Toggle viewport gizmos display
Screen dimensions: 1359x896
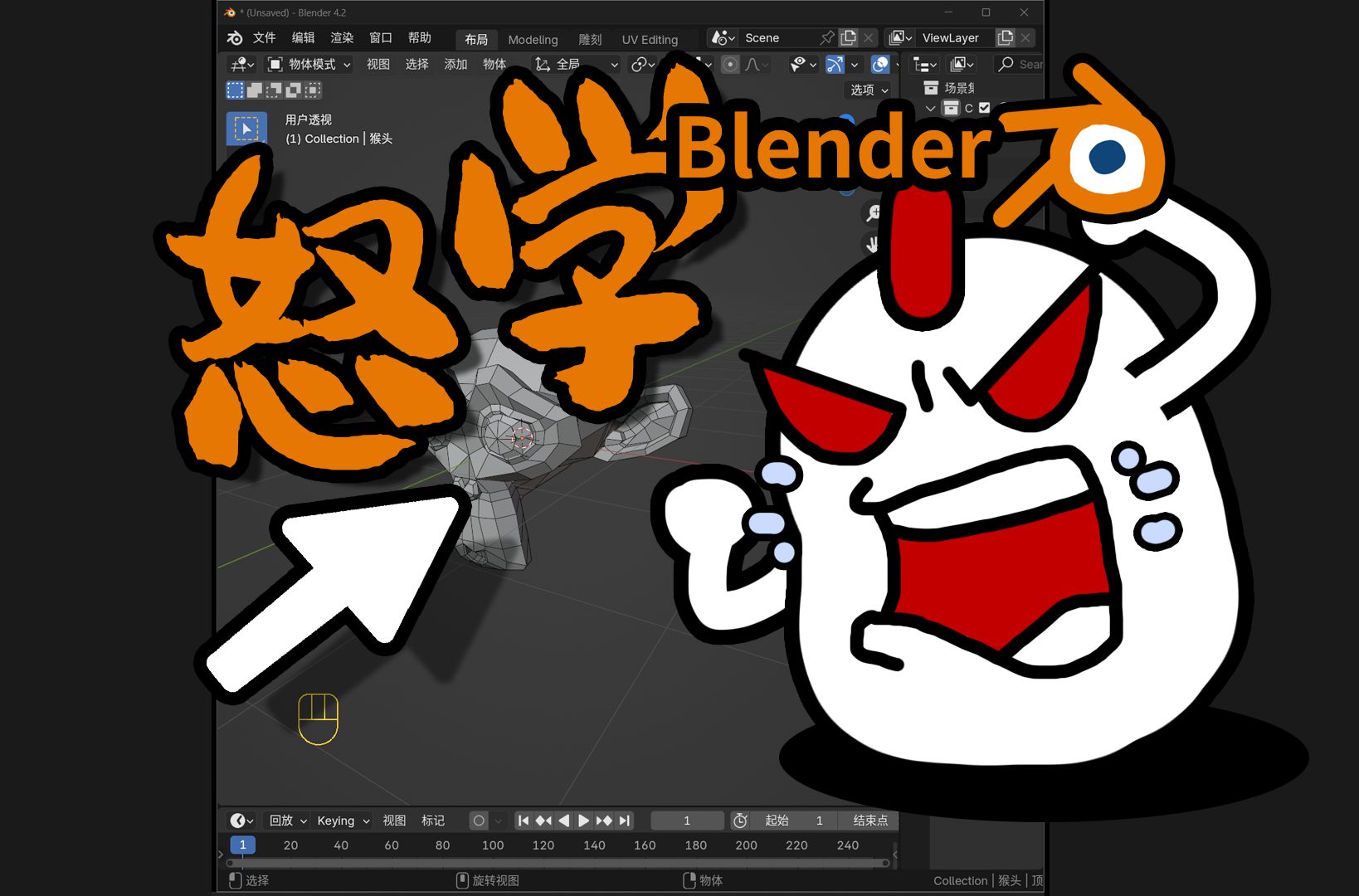pyautogui.click(x=835, y=65)
